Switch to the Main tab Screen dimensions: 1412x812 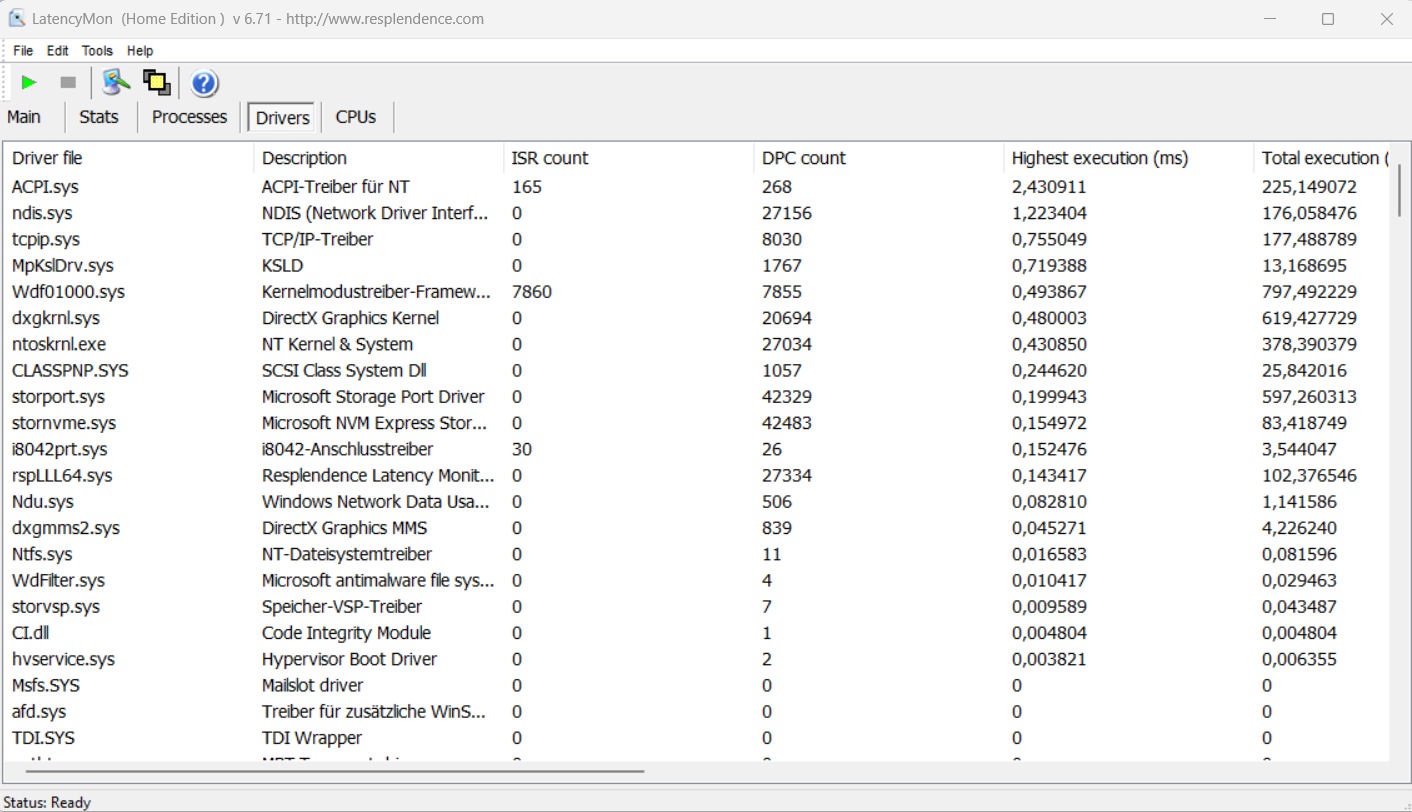(24, 117)
